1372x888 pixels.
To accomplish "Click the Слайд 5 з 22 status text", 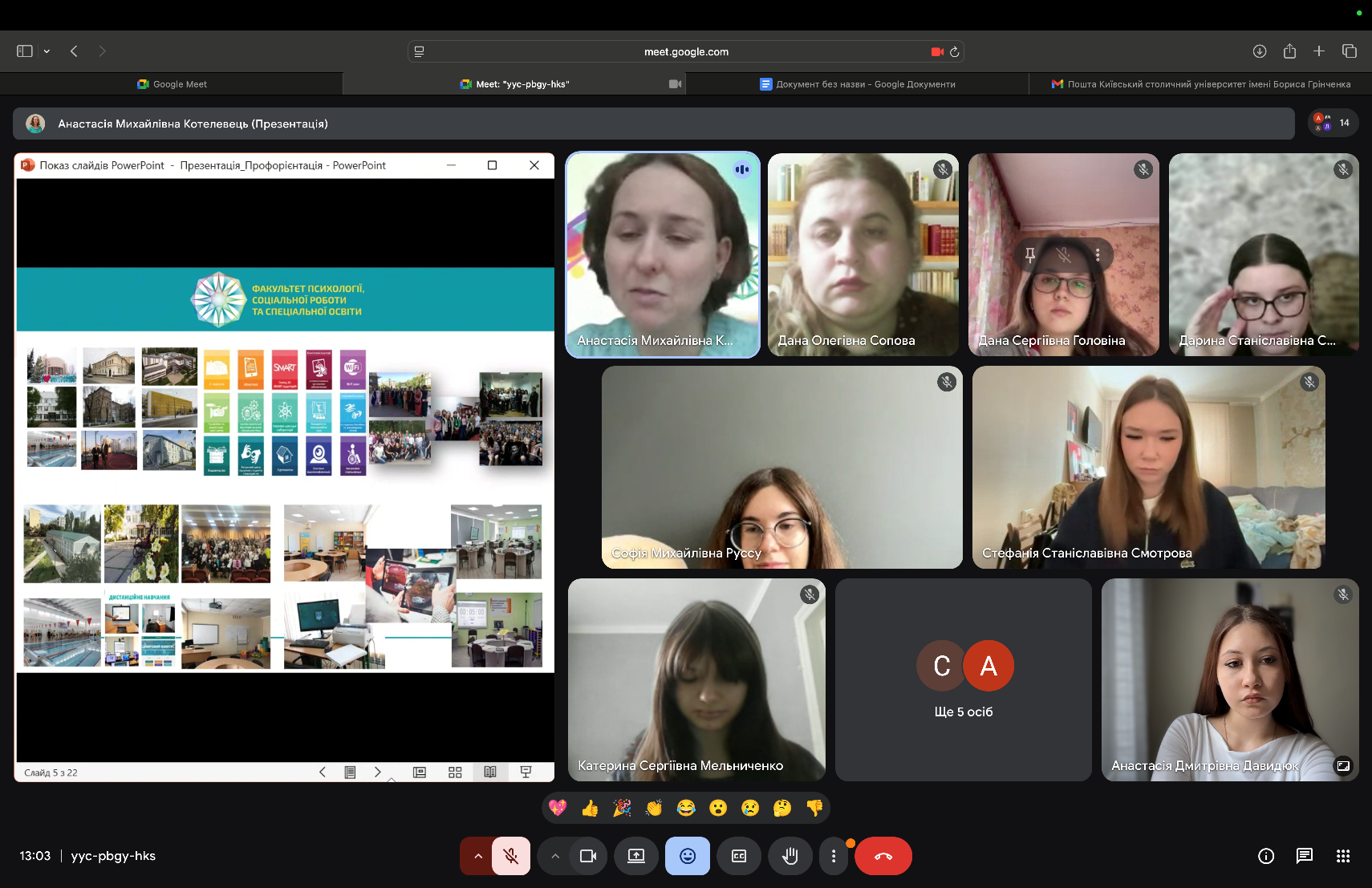I will (51, 772).
